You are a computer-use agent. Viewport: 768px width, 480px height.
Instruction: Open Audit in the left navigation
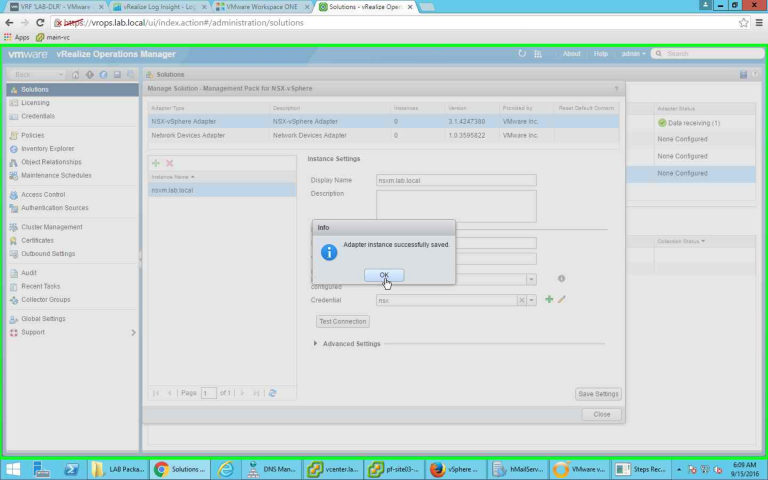tap(28, 273)
